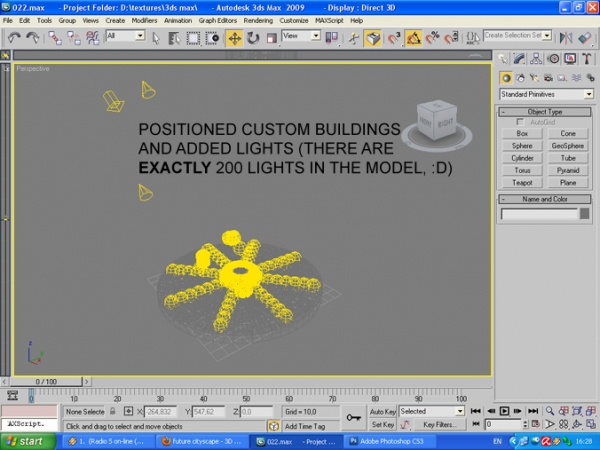This screenshot has width=600, height=450.
Task: Open the Animation menu
Action: 178,20
